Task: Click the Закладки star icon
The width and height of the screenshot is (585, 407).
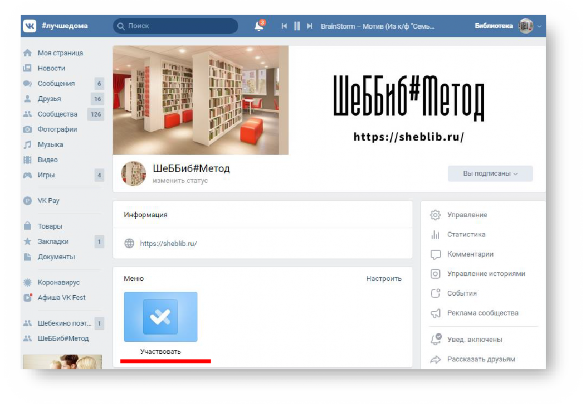Action: pyautogui.click(x=27, y=241)
